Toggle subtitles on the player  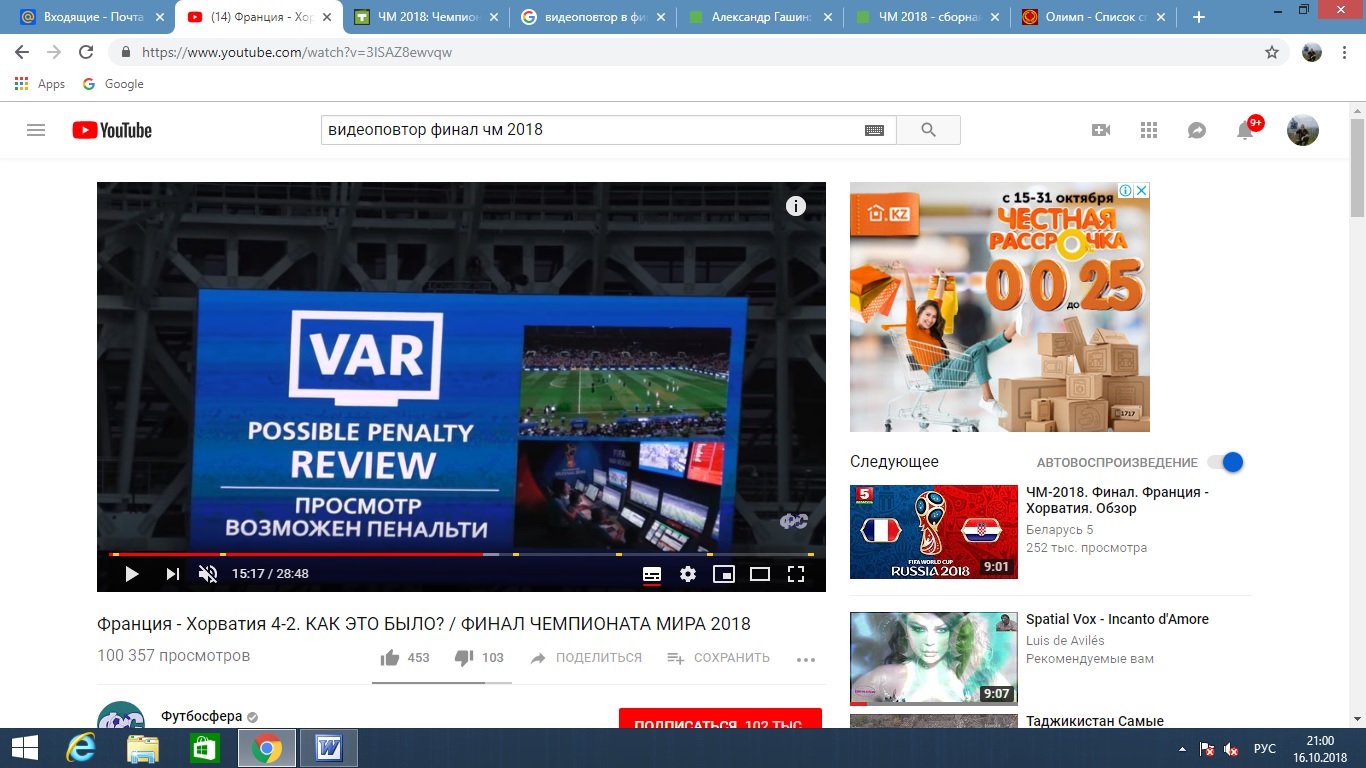pyautogui.click(x=652, y=574)
